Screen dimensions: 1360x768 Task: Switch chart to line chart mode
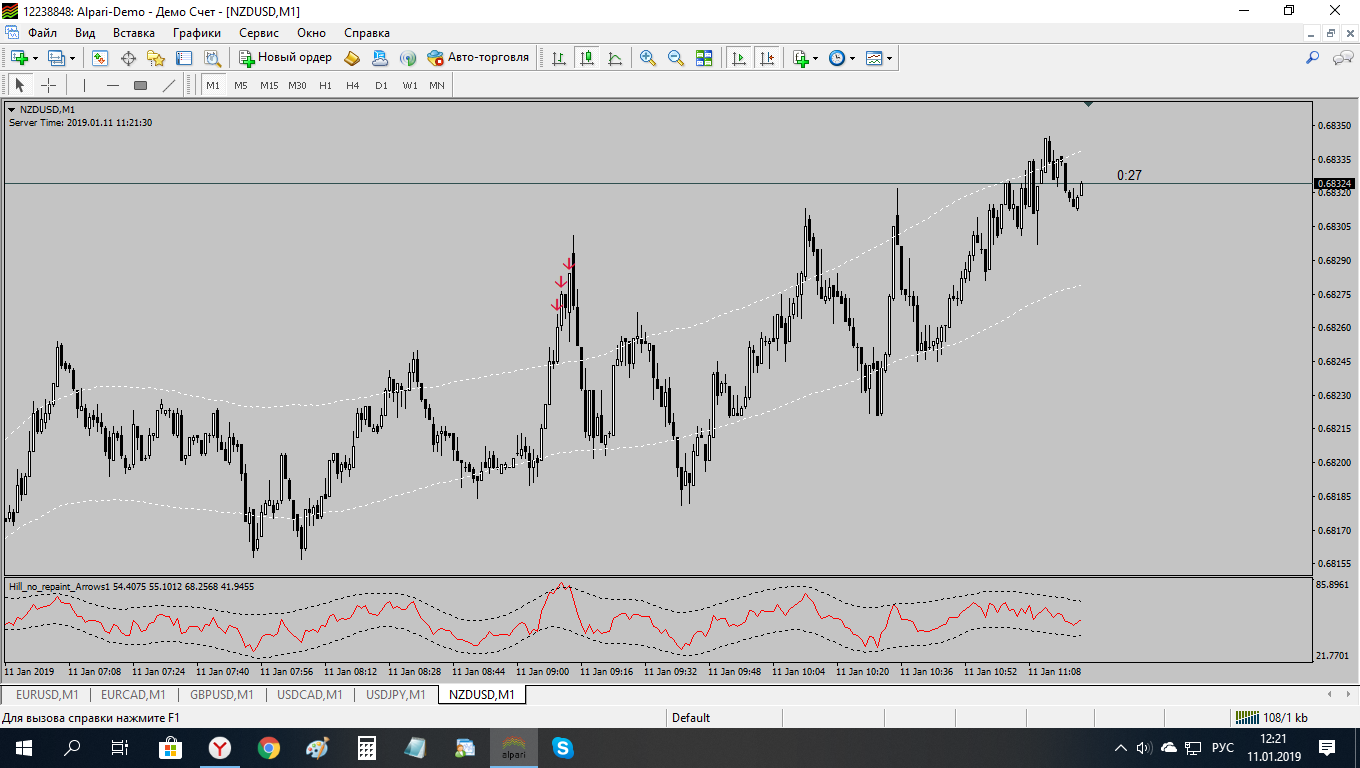click(x=615, y=58)
